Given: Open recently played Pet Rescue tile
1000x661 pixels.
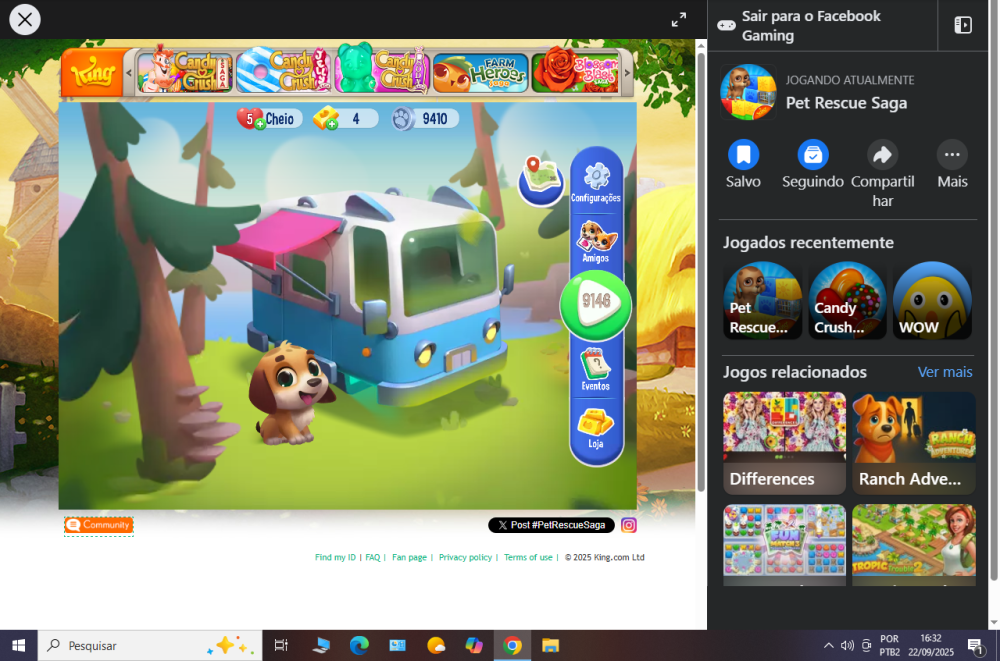Looking at the screenshot, I should point(763,300).
